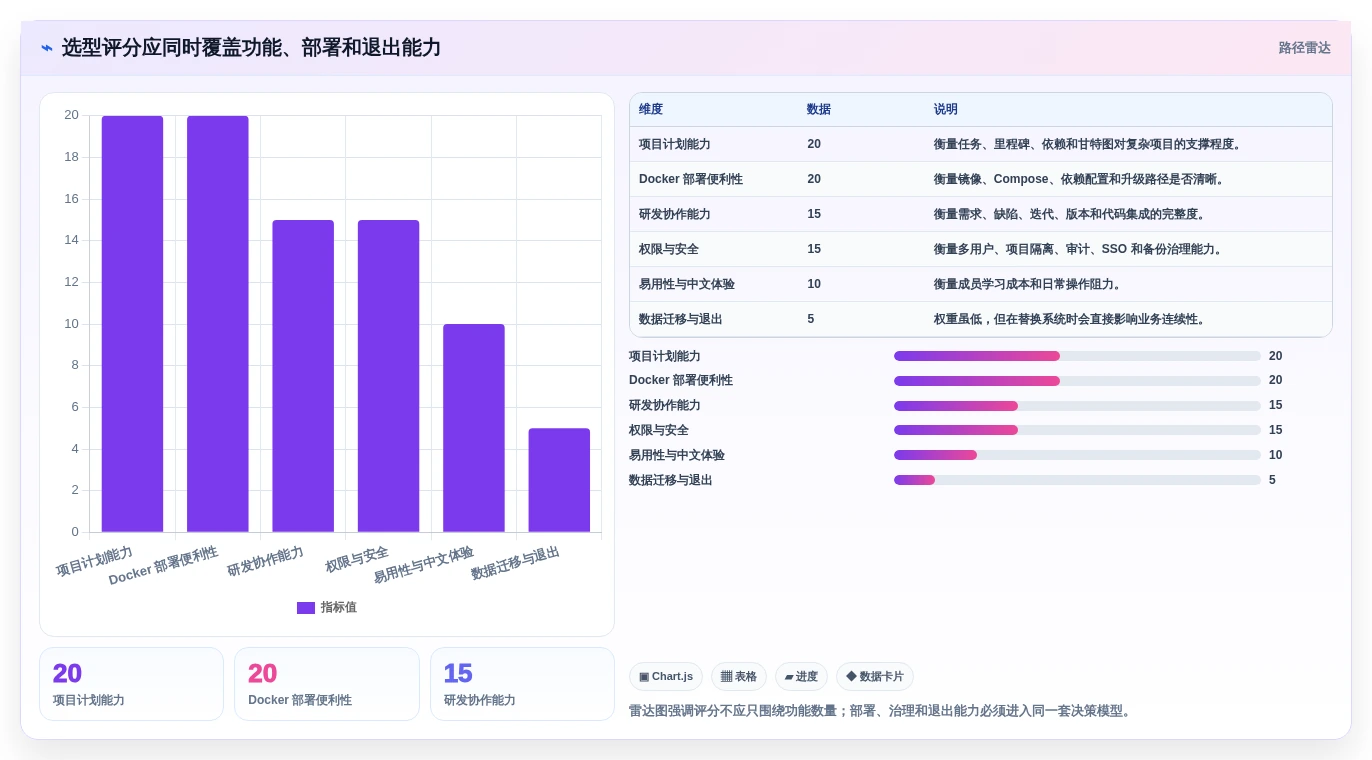Click the 数据 column header
This screenshot has height=760, width=1372.
tap(819, 110)
